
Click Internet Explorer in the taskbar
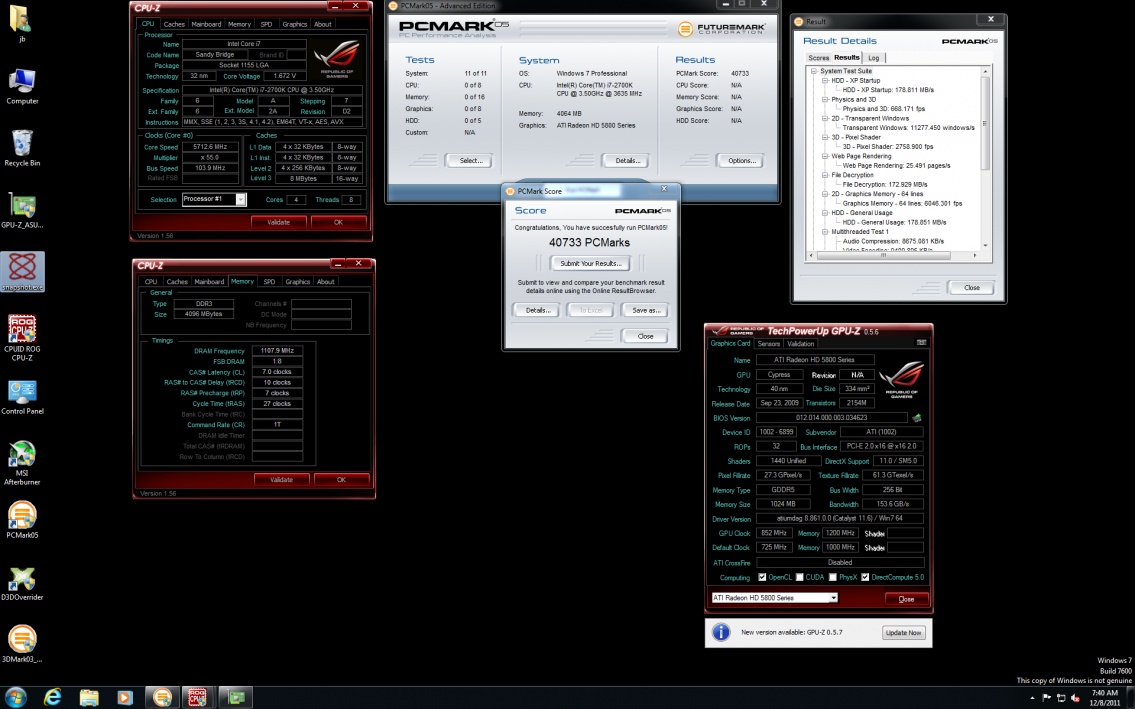(x=52, y=696)
